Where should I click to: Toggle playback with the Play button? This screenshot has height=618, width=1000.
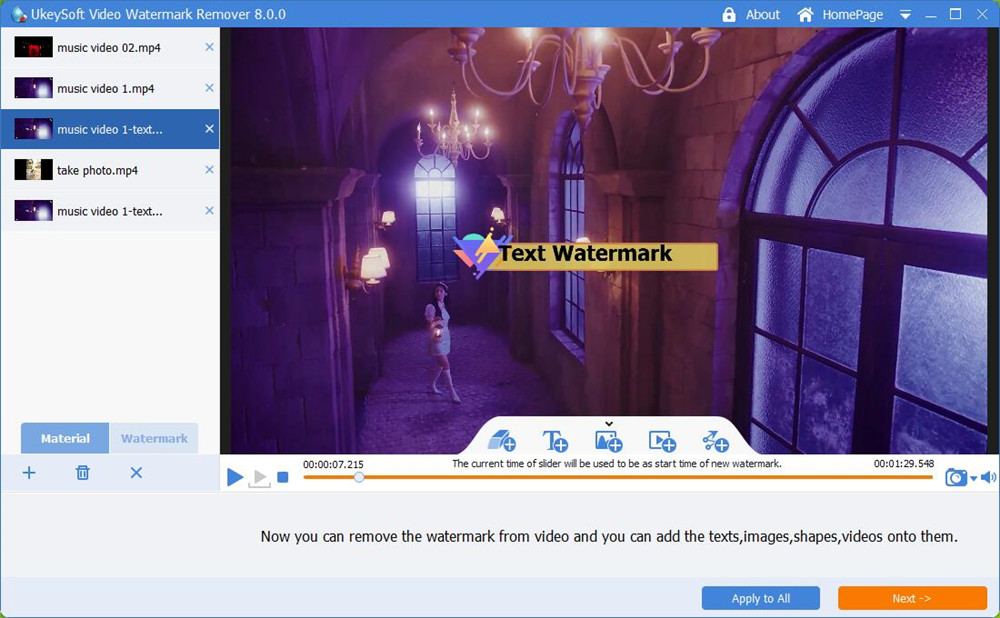pos(236,477)
